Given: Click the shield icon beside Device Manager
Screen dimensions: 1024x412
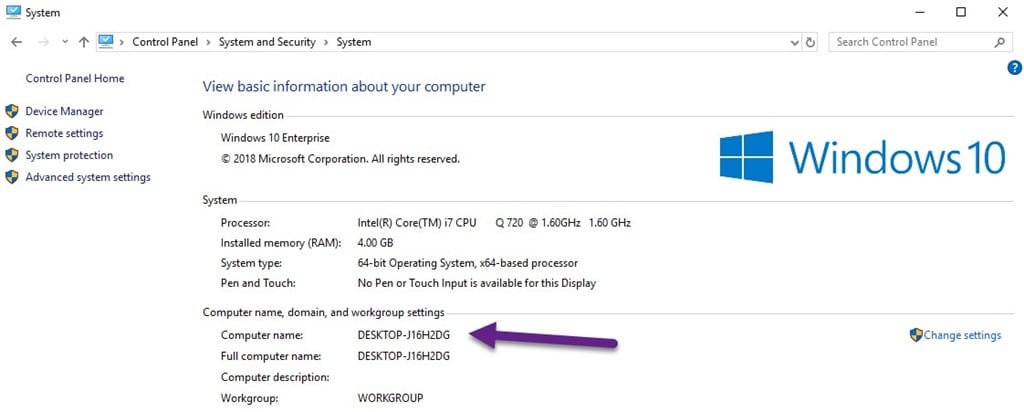Looking at the screenshot, I should click(12, 111).
